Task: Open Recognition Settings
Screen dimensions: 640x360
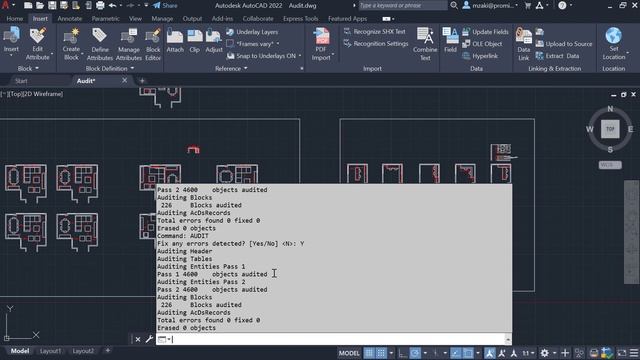Action: (x=376, y=43)
